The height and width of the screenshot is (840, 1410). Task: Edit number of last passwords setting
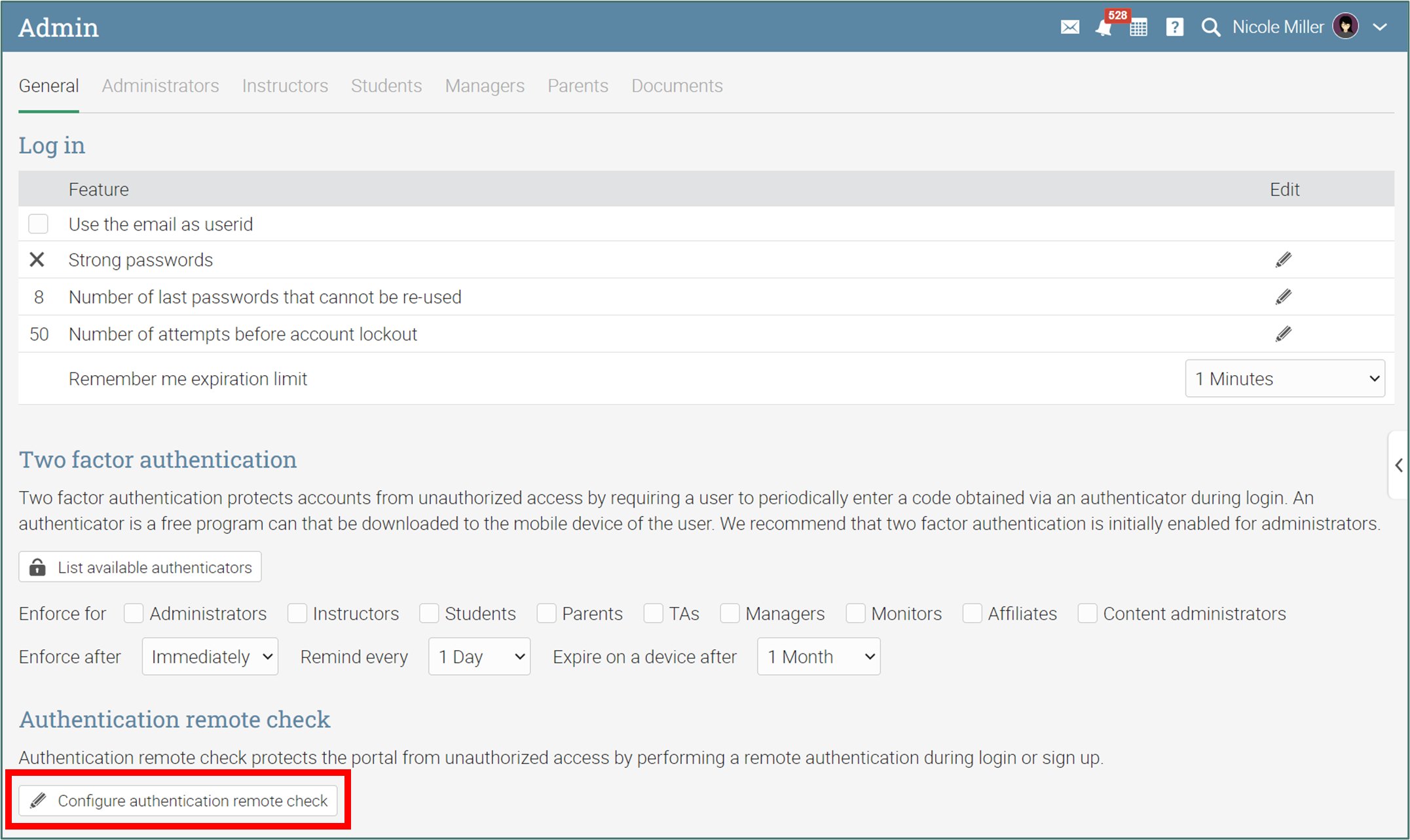coord(1283,297)
